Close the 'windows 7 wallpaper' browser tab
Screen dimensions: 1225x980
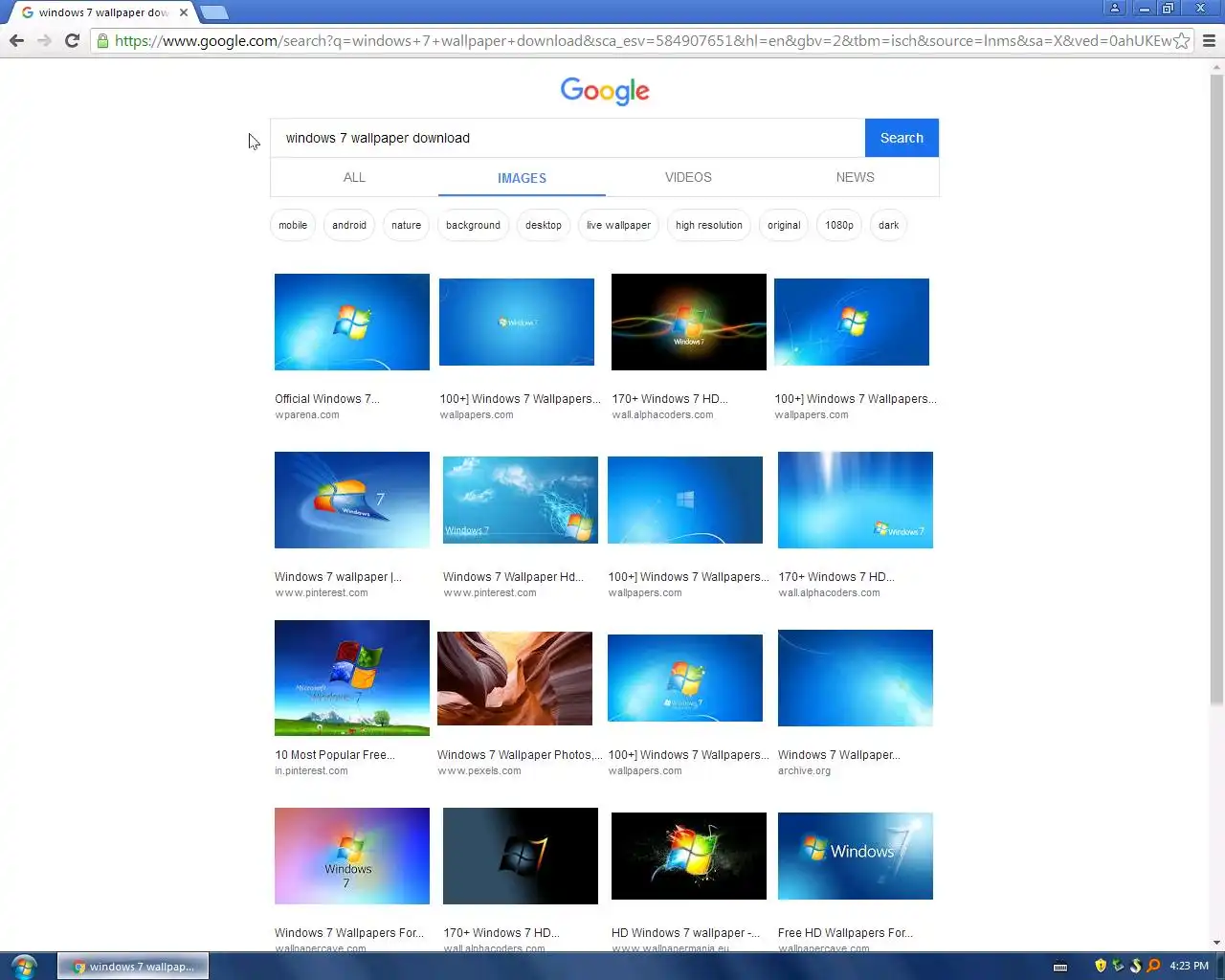point(184,12)
